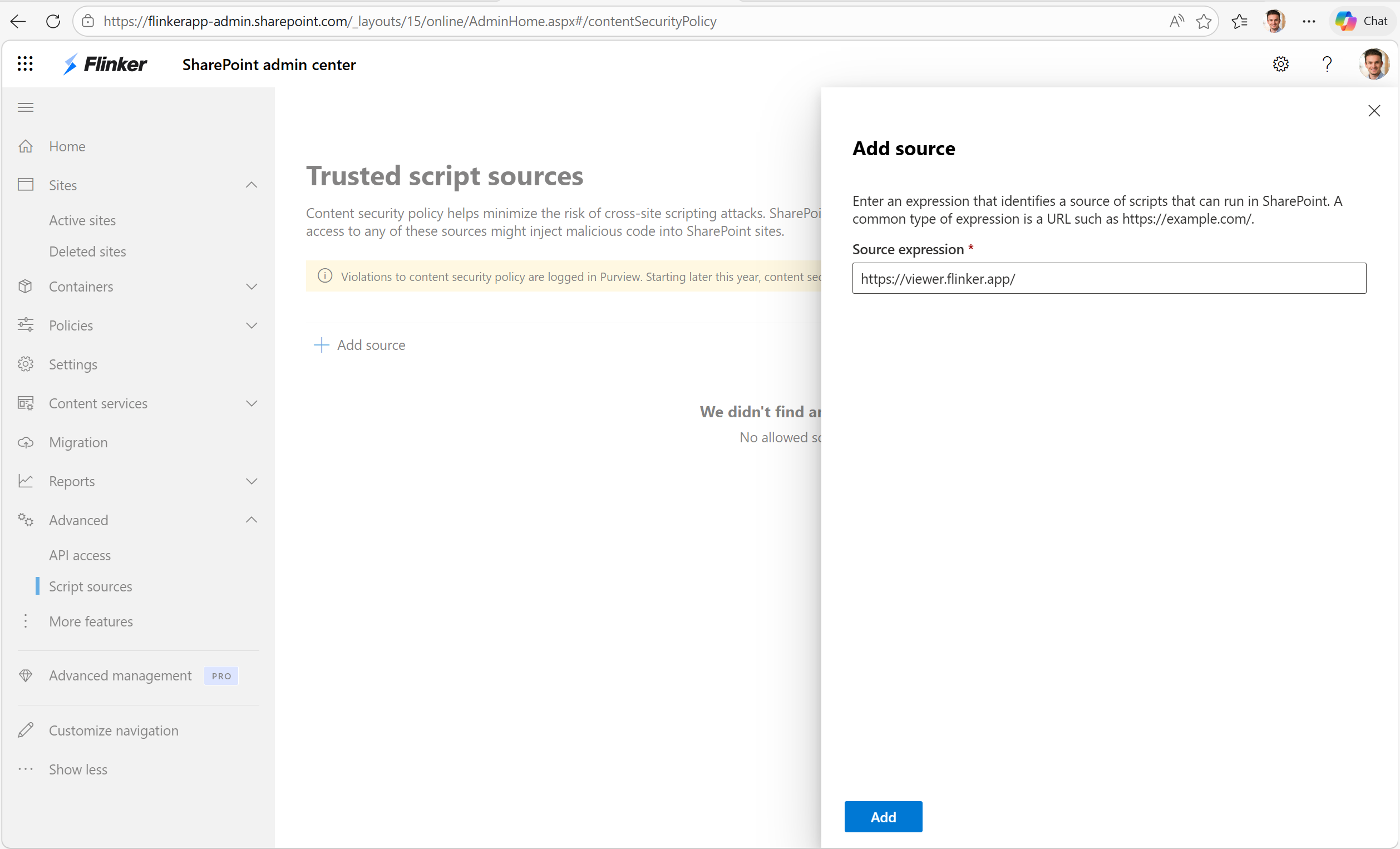Screen dimensions: 1400x849
Task: Open Copilot Chat in the browser toolbar
Action: 1363,21
